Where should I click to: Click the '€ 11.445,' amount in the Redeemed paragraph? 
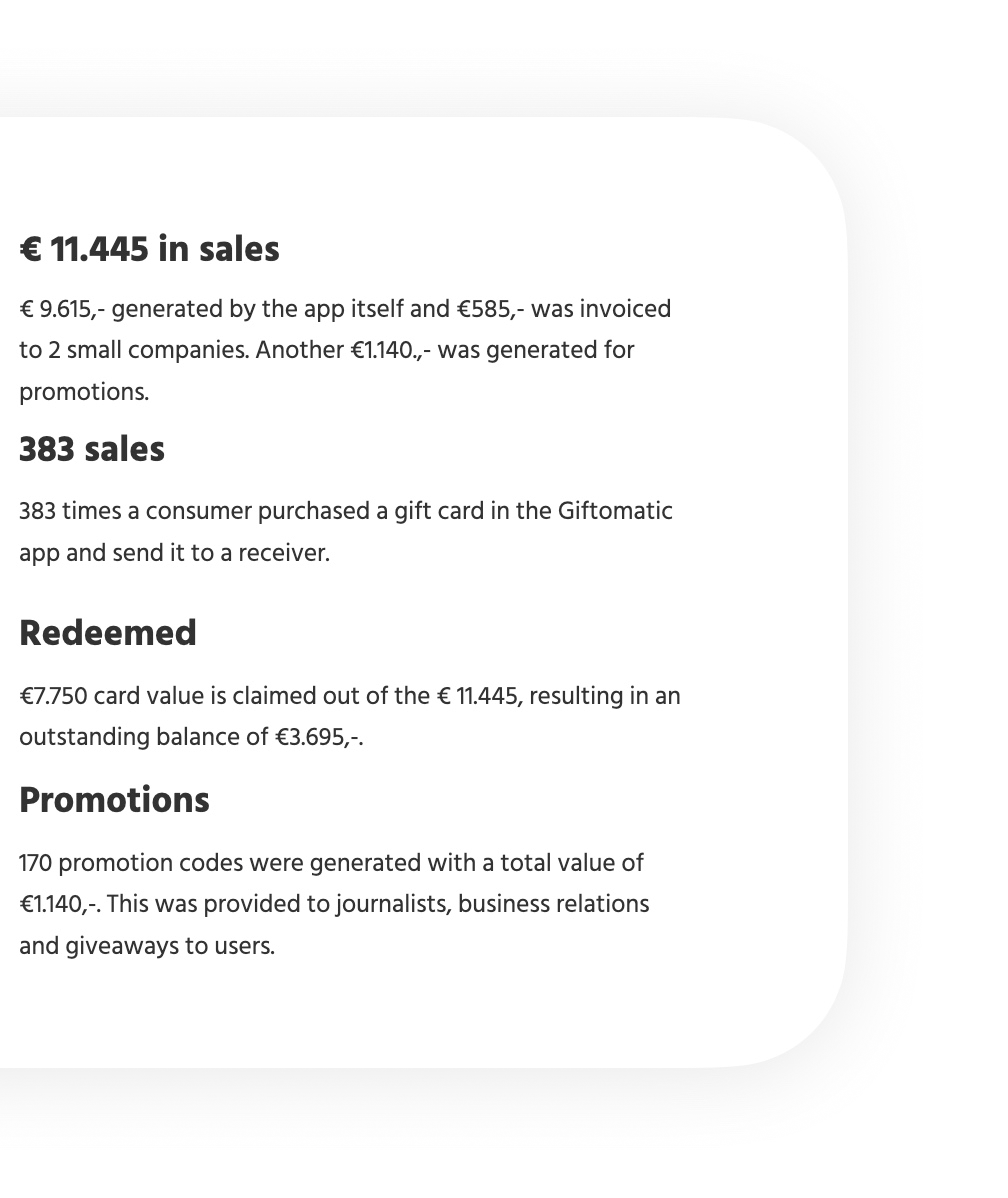[480, 696]
